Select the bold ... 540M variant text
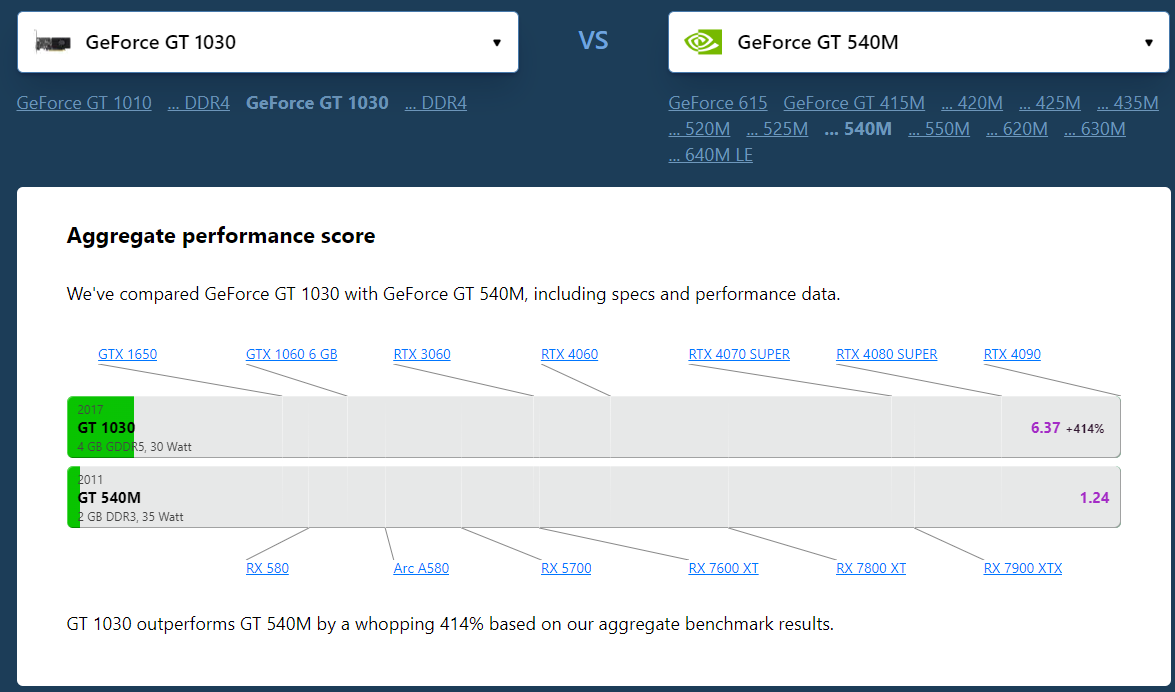Viewport: 1175px width, 692px height. tap(858, 129)
